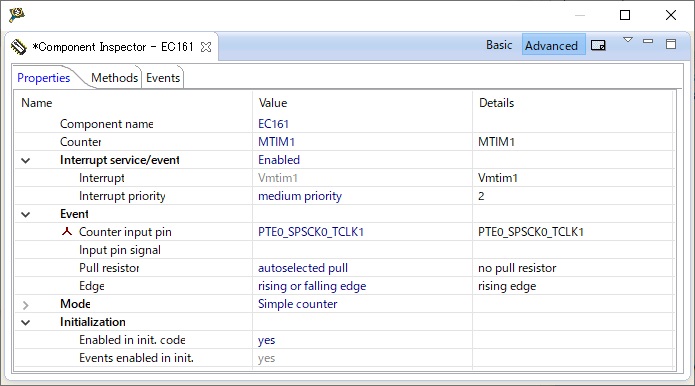
Task: Click the Counter input pin signal icon
Action: coord(66,232)
